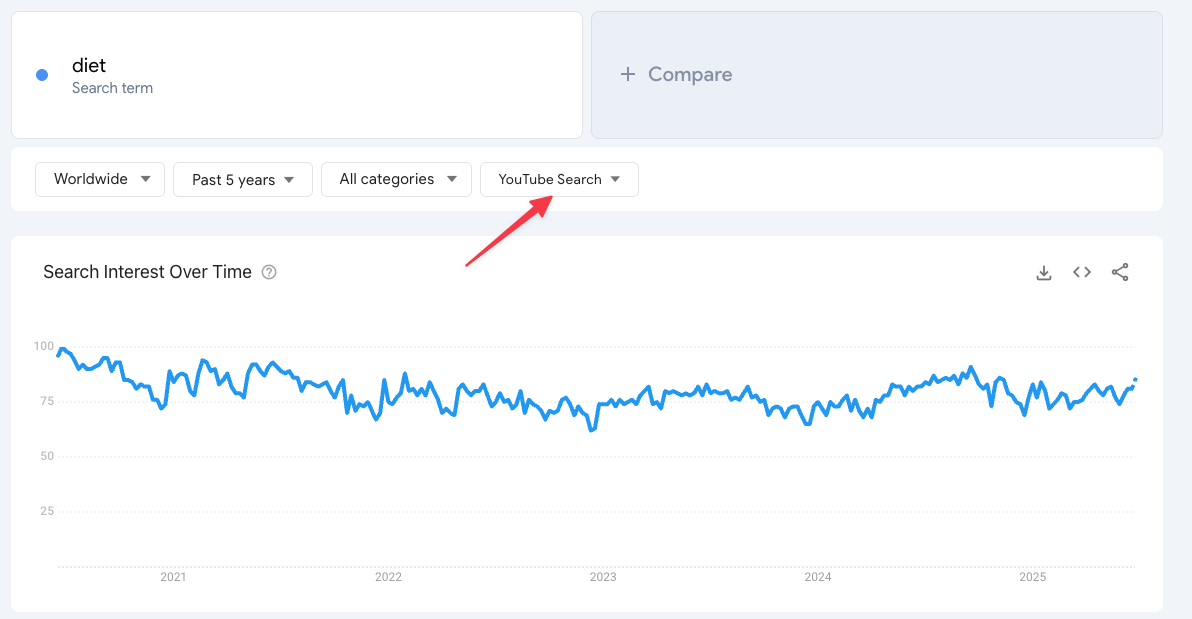
Task: Click the help icon beside Search Interest Over Time
Action: point(268,271)
